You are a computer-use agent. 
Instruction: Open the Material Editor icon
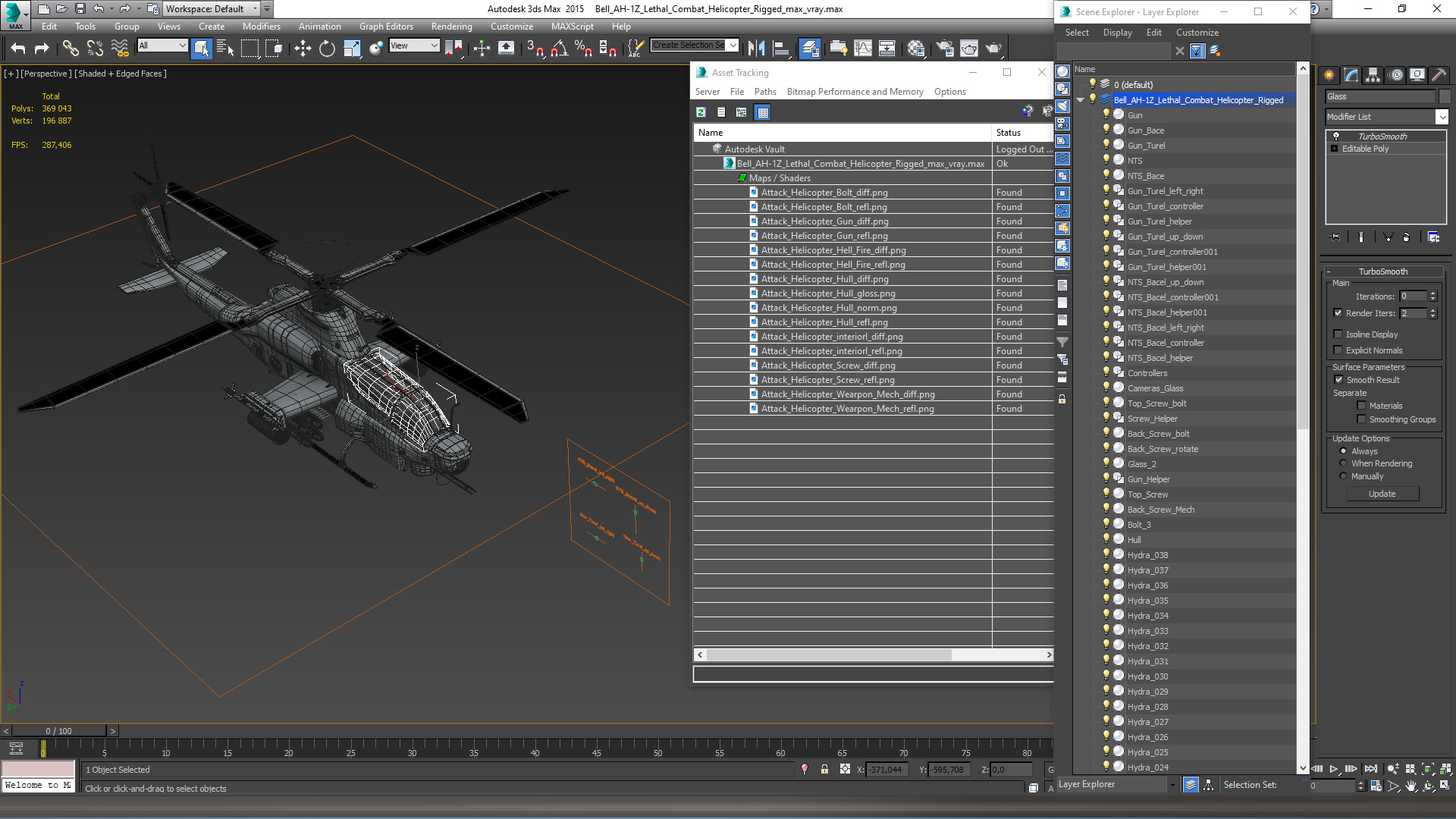[916, 49]
